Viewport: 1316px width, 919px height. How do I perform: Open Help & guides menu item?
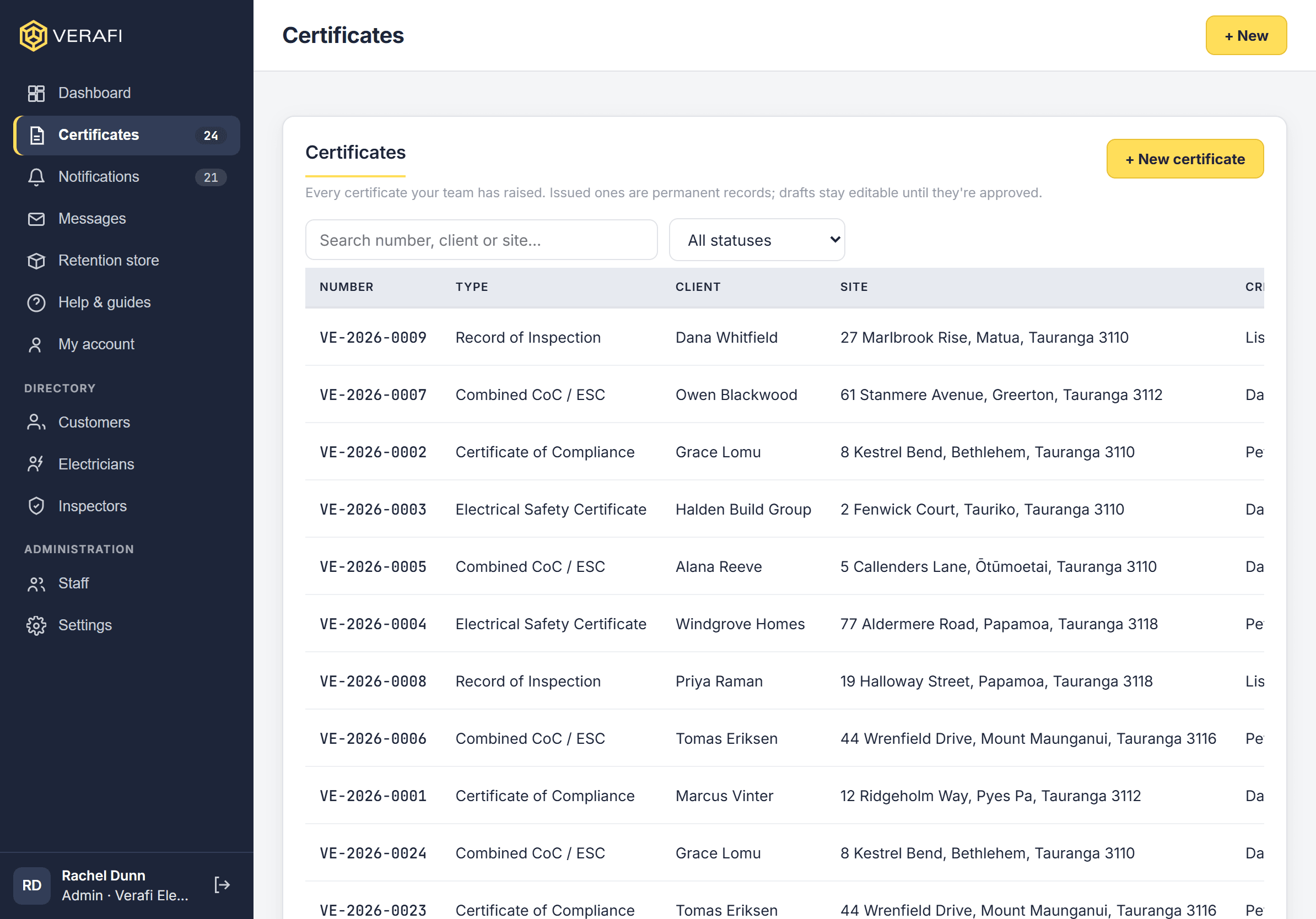pos(127,302)
